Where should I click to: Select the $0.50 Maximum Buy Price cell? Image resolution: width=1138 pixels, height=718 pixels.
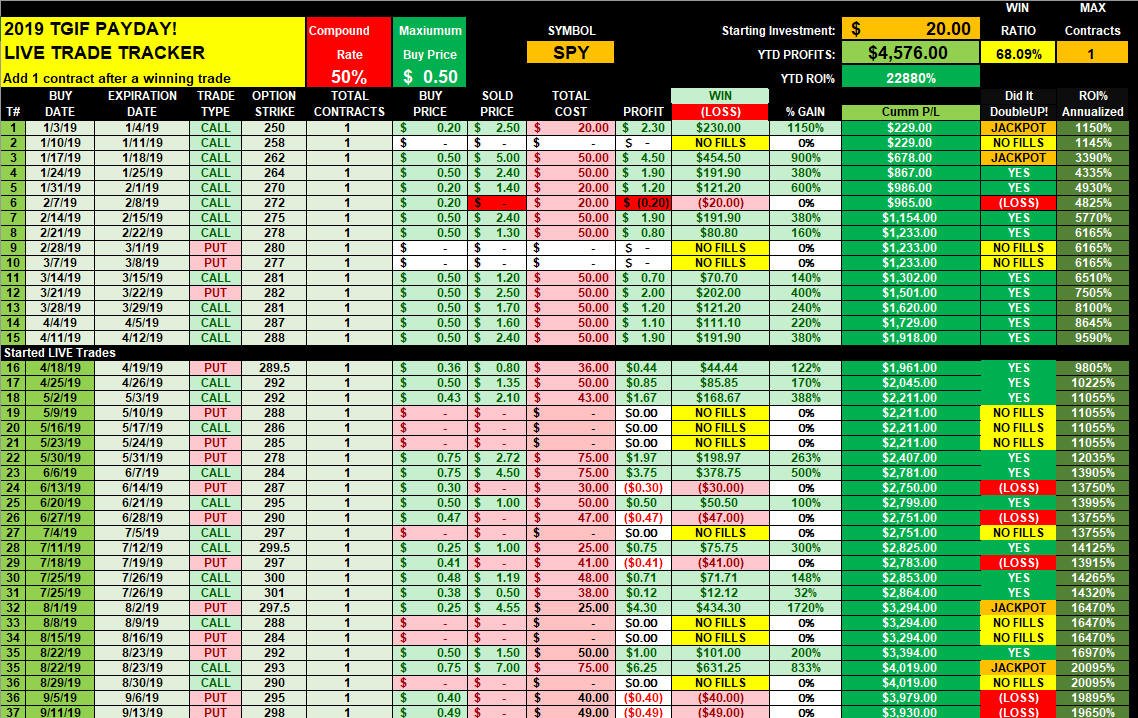point(430,76)
